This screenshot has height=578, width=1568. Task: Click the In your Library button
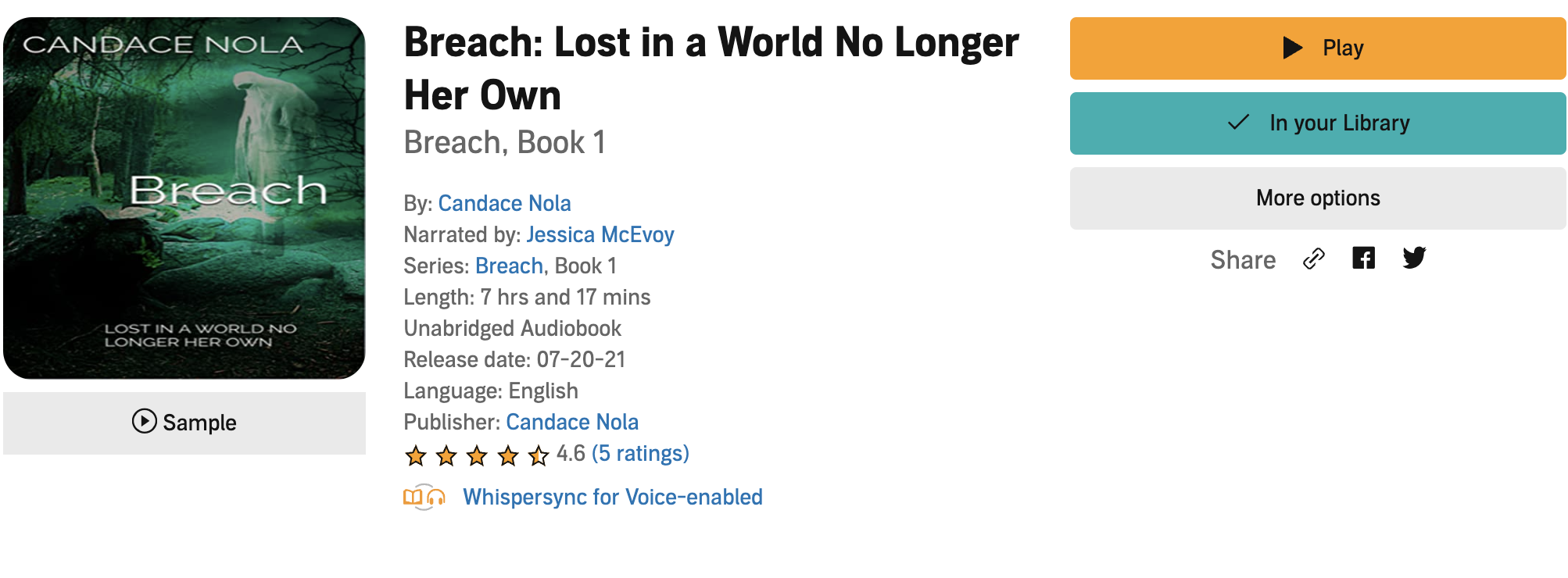click(x=1317, y=123)
